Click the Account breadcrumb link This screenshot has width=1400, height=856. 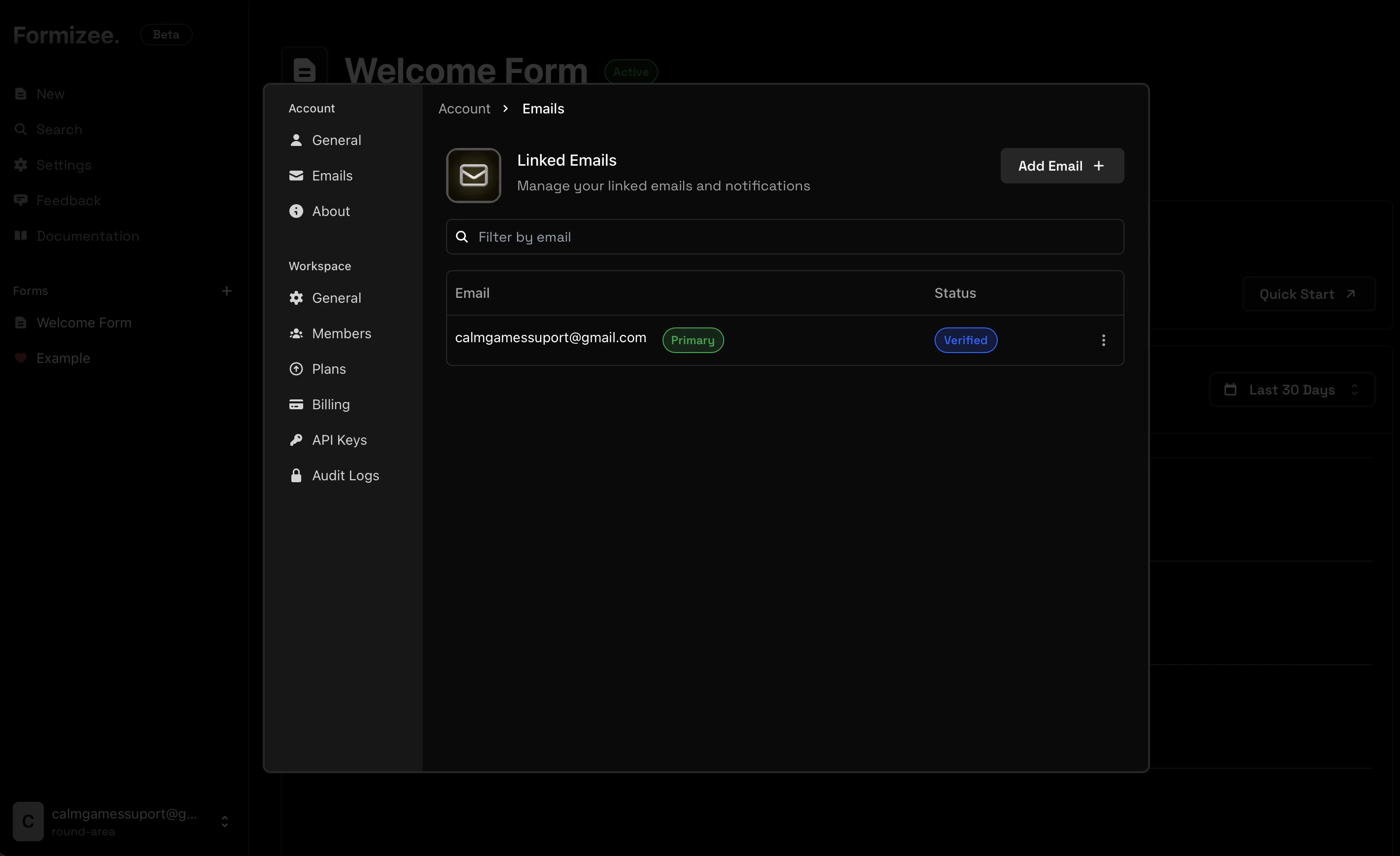tap(464, 108)
